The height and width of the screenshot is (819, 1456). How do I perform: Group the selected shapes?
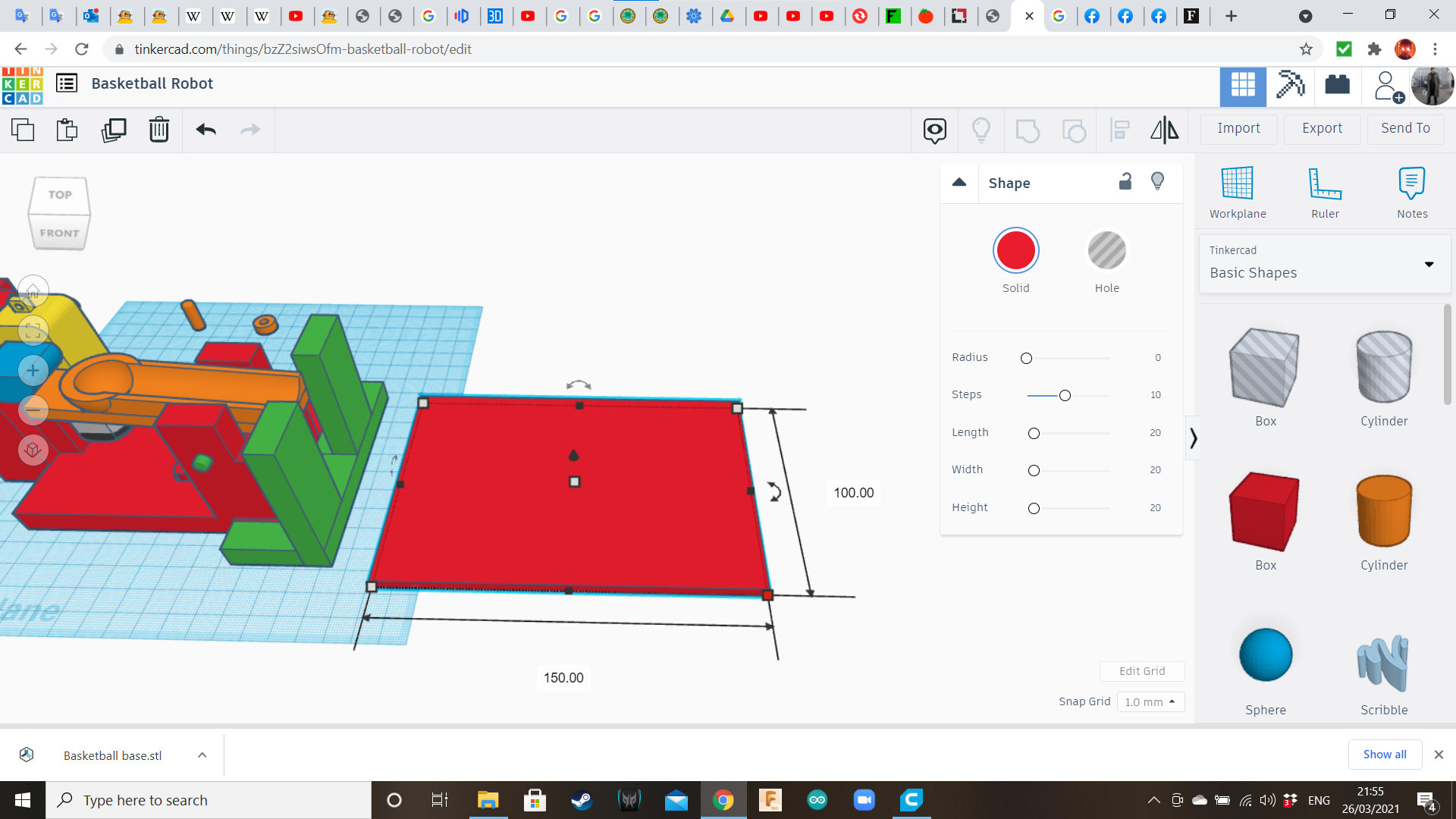1028,130
